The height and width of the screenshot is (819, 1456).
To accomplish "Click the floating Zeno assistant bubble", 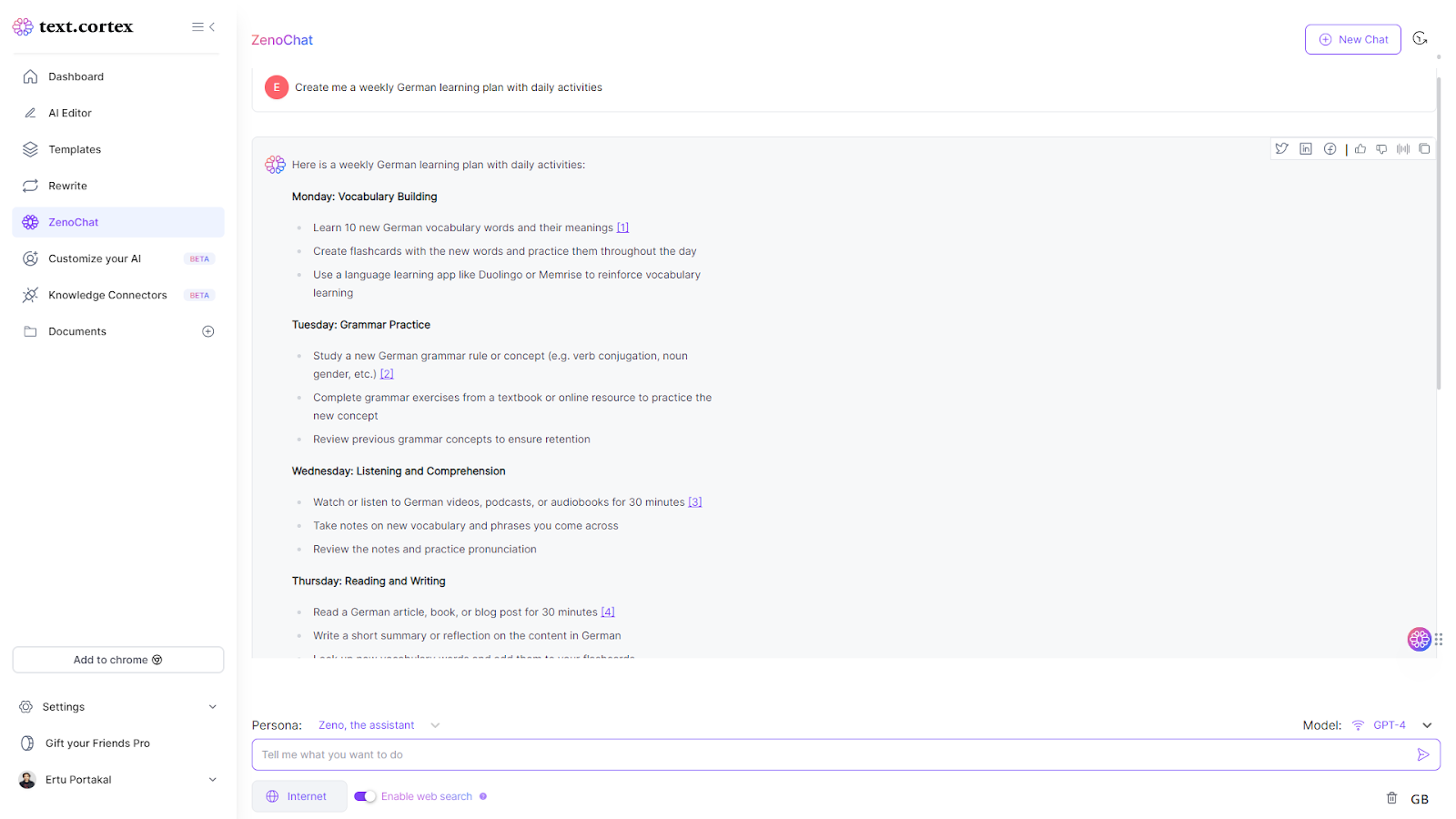I will click(x=1419, y=640).
